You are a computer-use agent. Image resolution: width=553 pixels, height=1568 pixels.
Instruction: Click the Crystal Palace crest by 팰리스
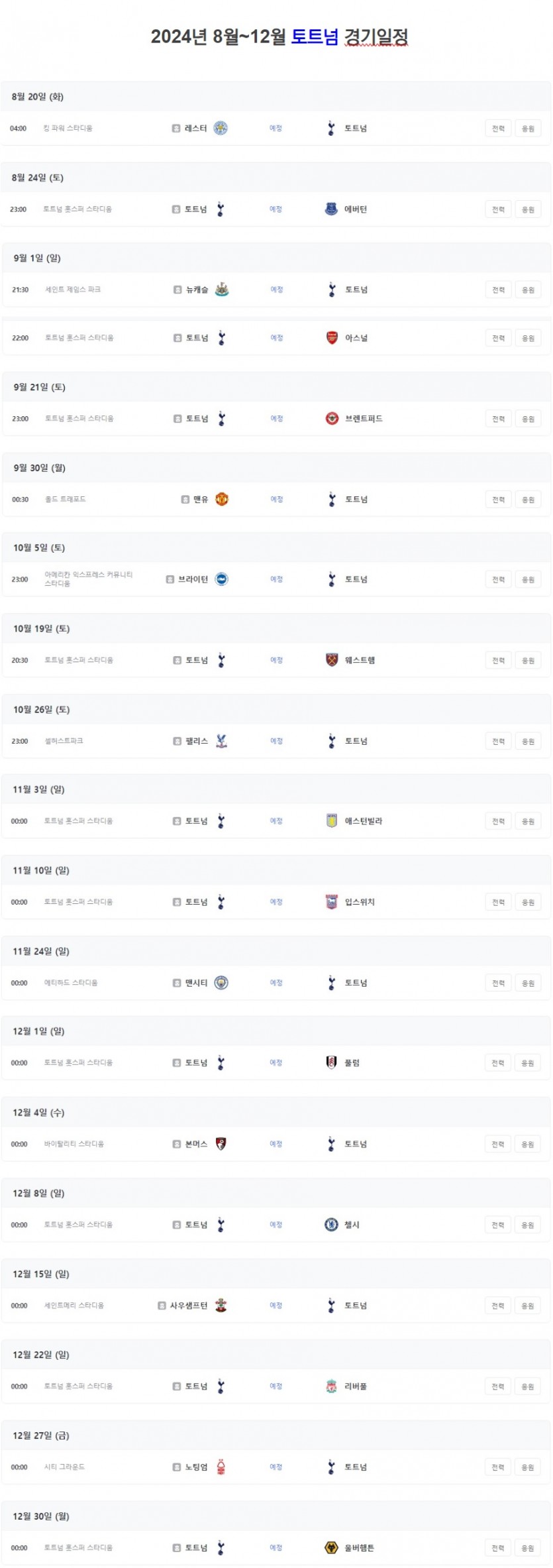pyautogui.click(x=222, y=741)
